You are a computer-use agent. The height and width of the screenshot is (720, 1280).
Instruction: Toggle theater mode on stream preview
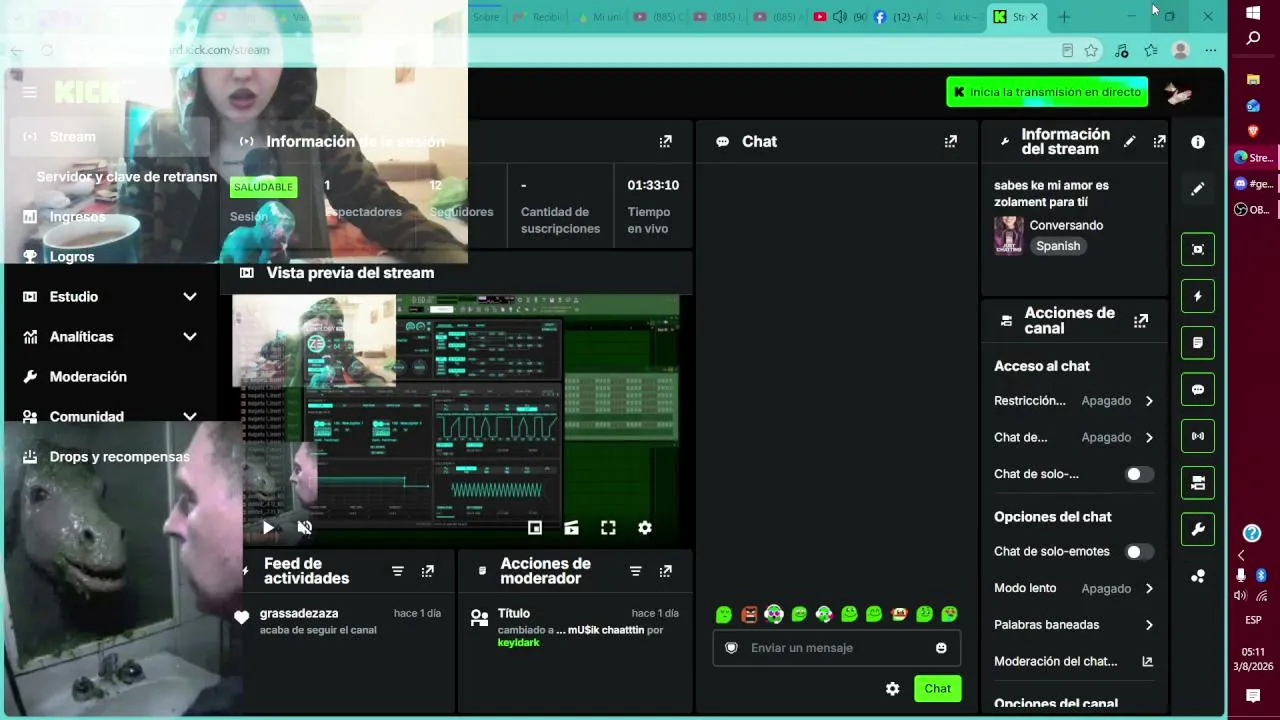coord(571,528)
